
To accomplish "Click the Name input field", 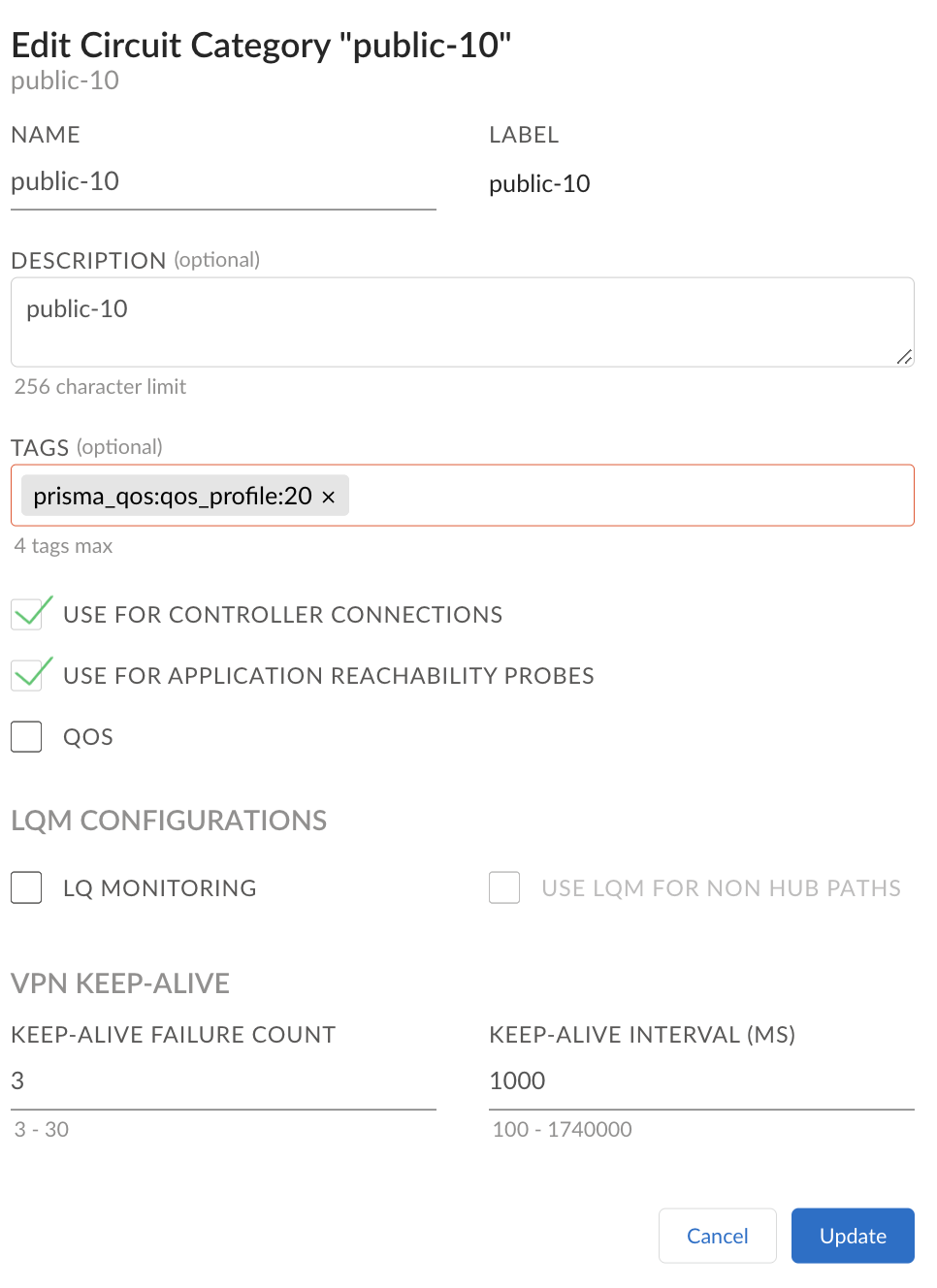I will [223, 182].
